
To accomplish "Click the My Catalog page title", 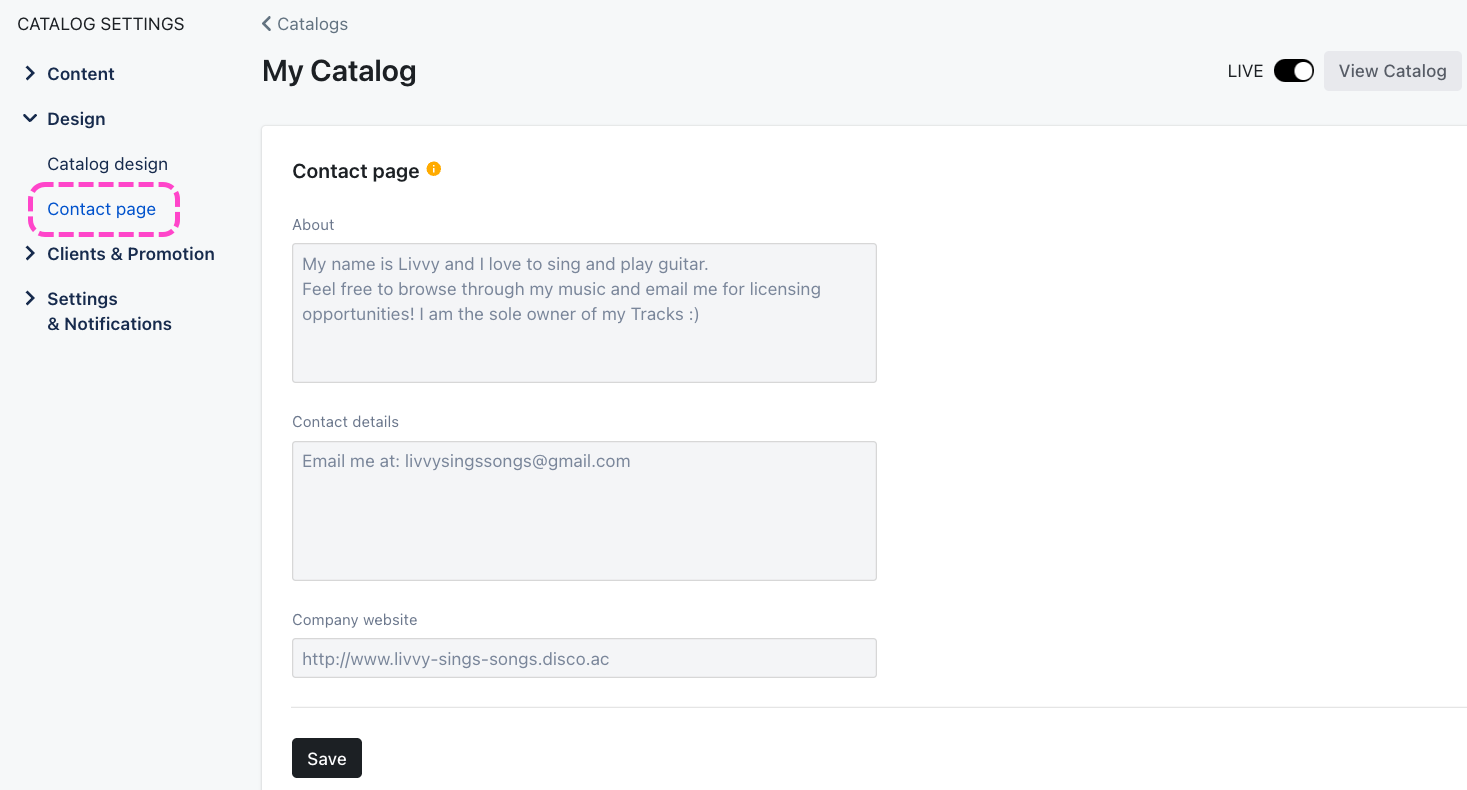I will click(x=339, y=71).
